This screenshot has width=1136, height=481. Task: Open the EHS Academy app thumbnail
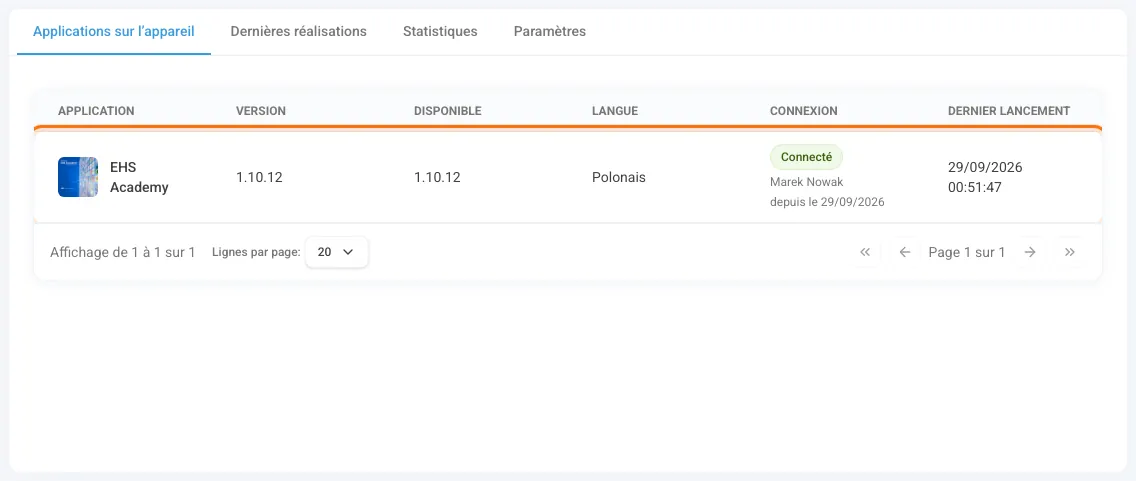(x=78, y=177)
